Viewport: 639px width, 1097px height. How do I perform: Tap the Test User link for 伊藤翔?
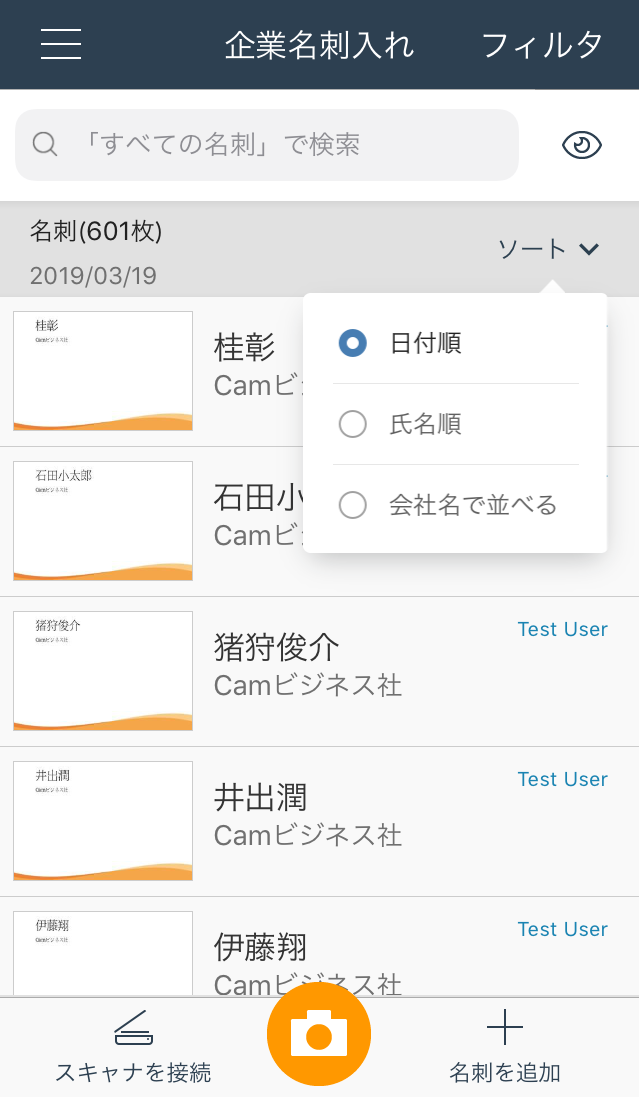[x=562, y=929]
